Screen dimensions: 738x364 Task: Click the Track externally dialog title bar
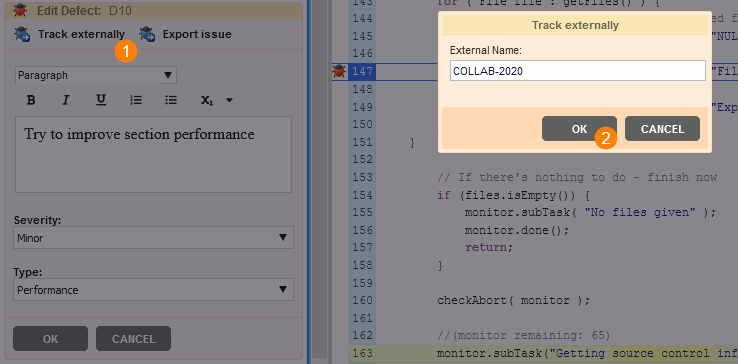pos(575,25)
